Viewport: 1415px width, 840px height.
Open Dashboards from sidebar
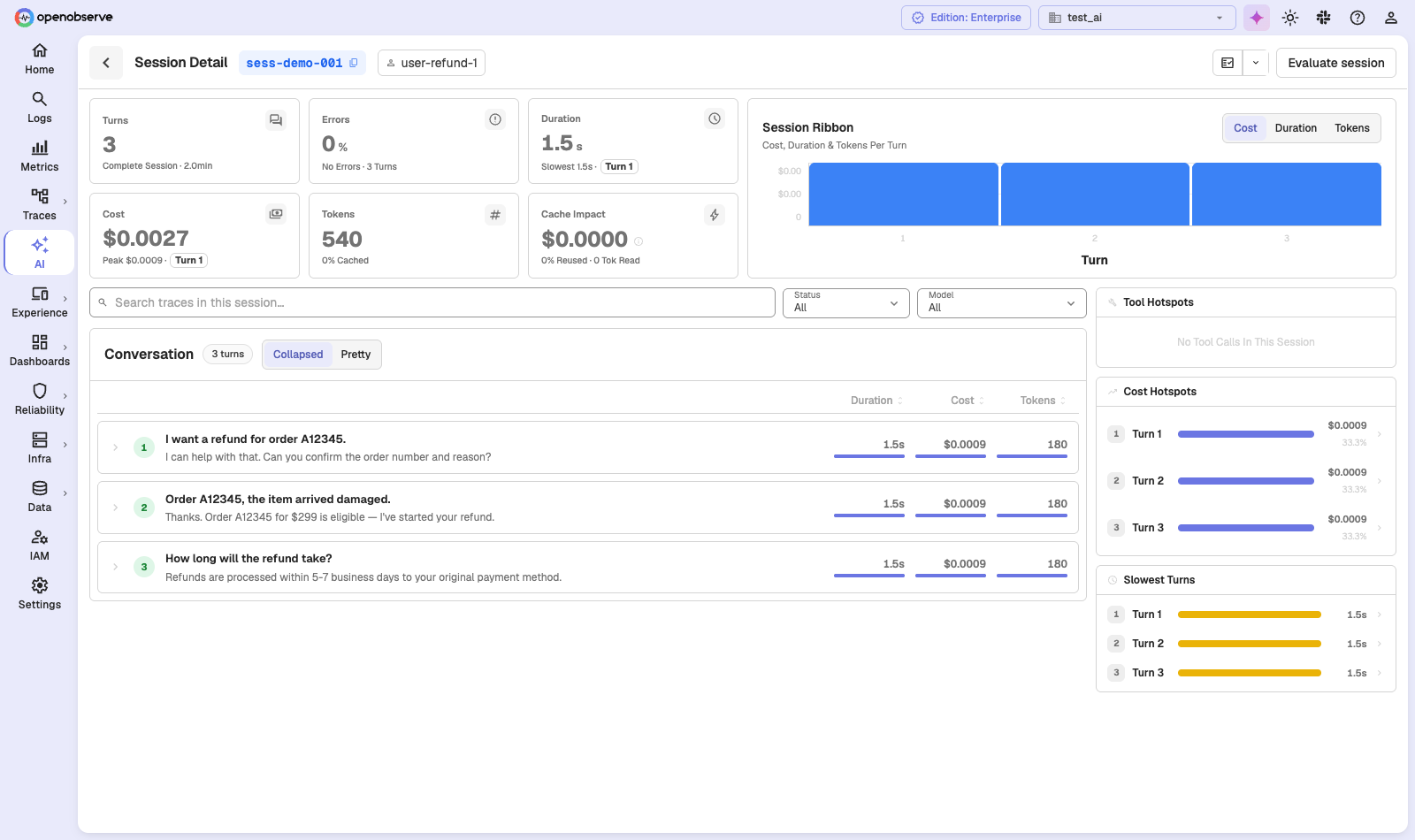pos(39,351)
